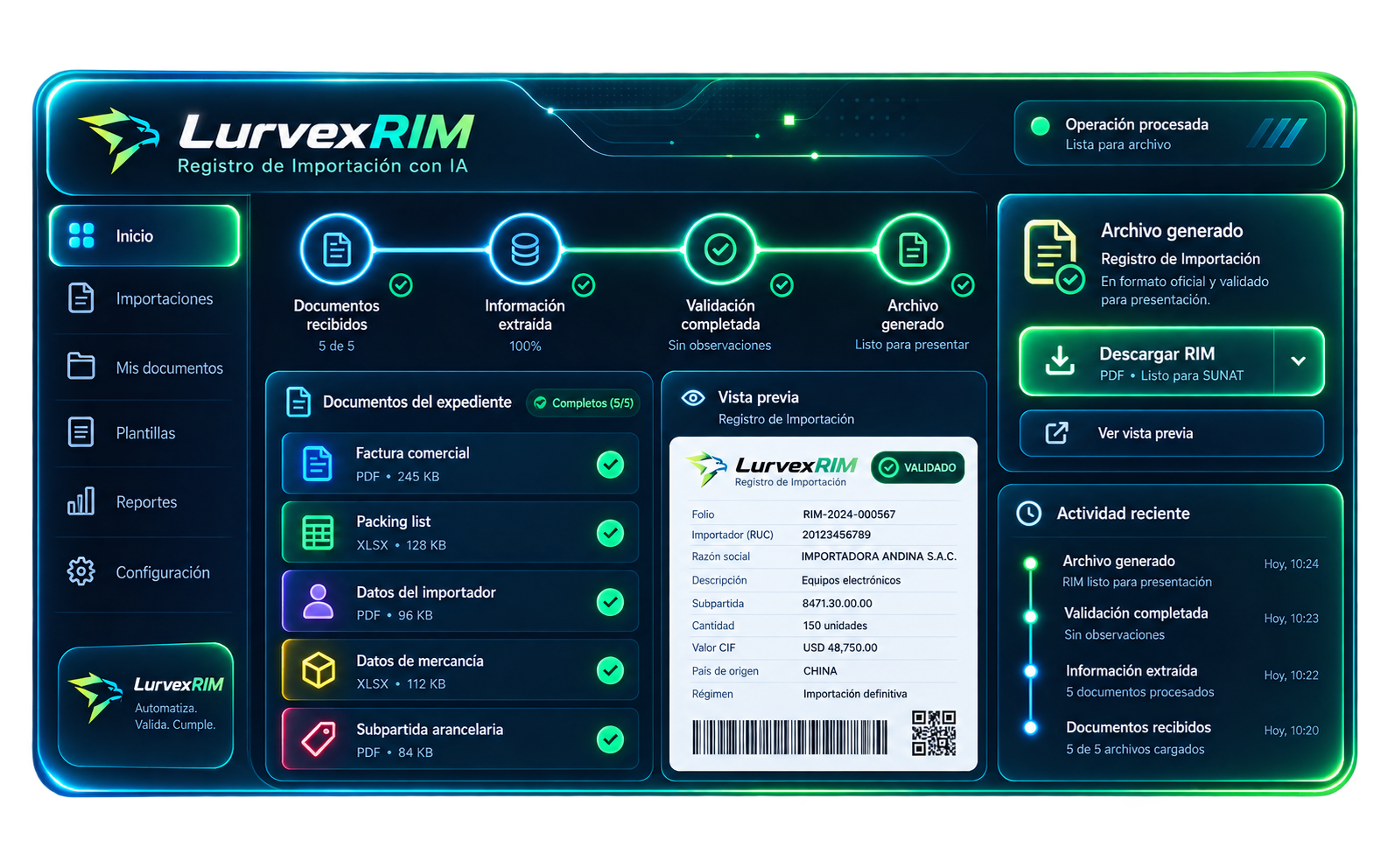Screen dimensions: 1388x868
Task: Go to Inicio in the sidebar
Action: (x=144, y=235)
